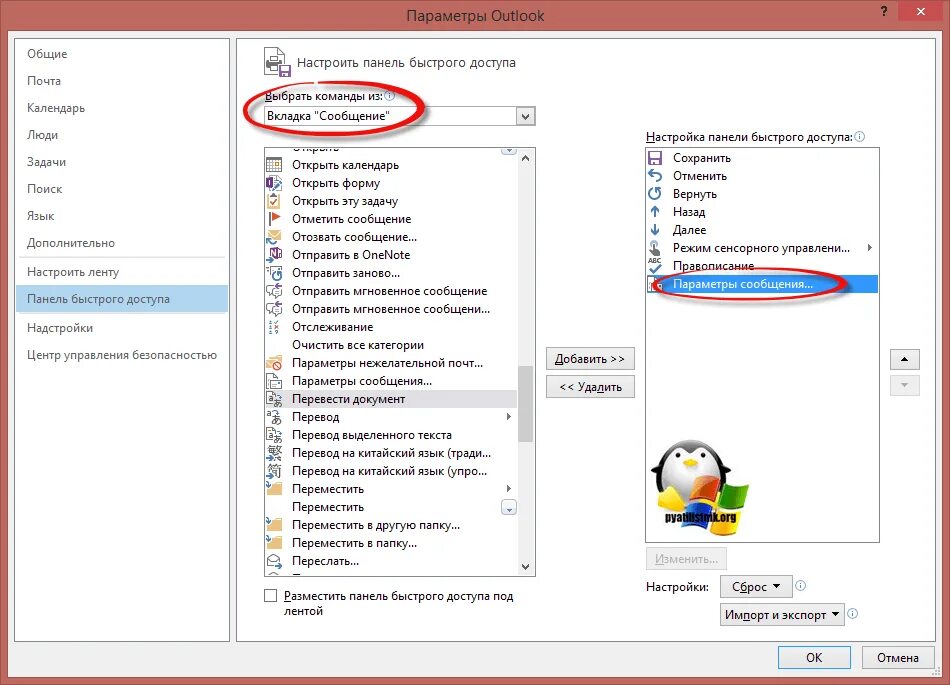The height and width of the screenshot is (685, 950).
Task: Click the icon beside Параметры сообщения in left list
Action: click(274, 381)
